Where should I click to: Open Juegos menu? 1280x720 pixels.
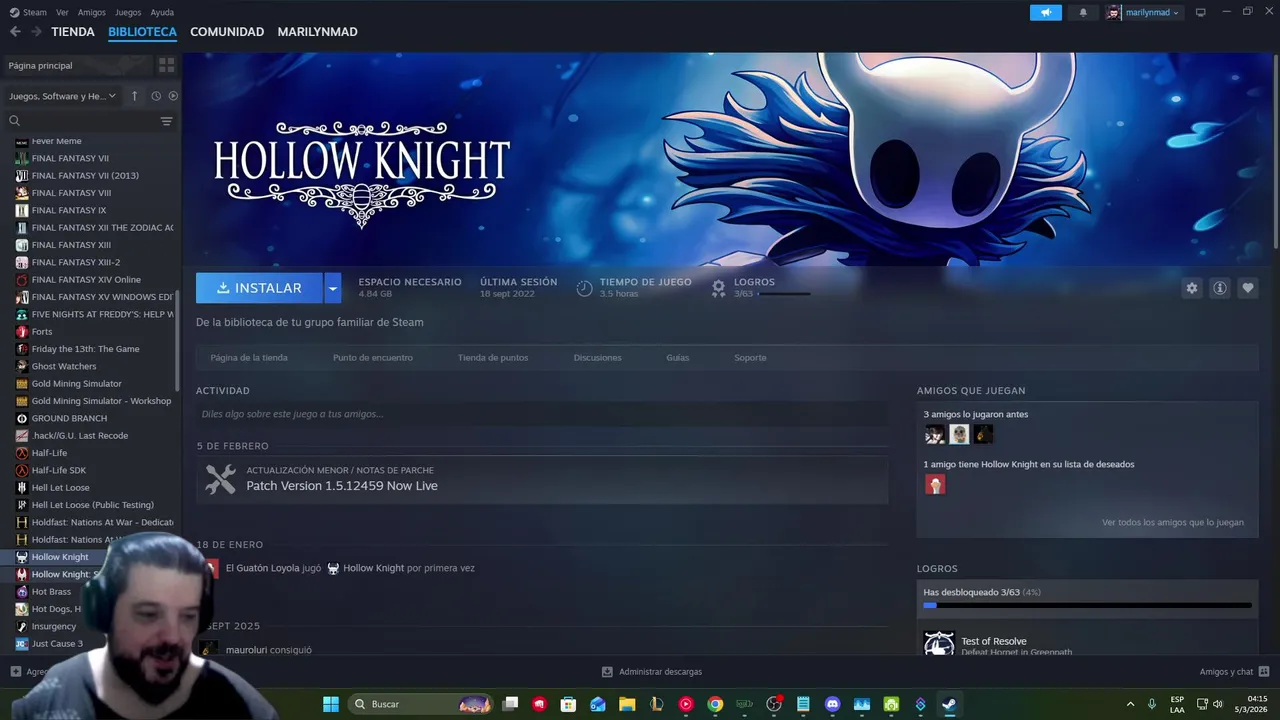pyautogui.click(x=128, y=12)
